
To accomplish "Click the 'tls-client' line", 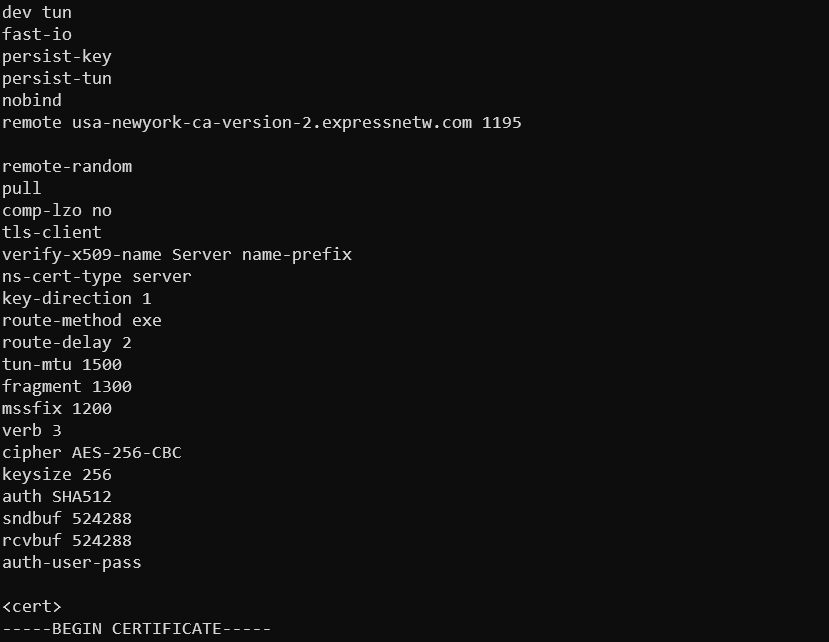I will [x=52, y=233].
